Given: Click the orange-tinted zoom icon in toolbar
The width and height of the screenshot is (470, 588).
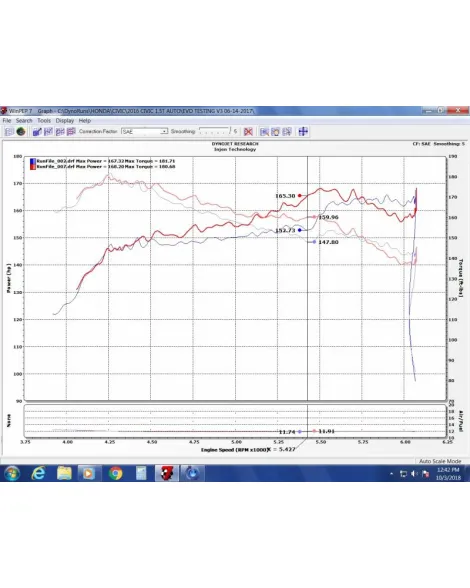Looking at the screenshot, I should 275,132.
